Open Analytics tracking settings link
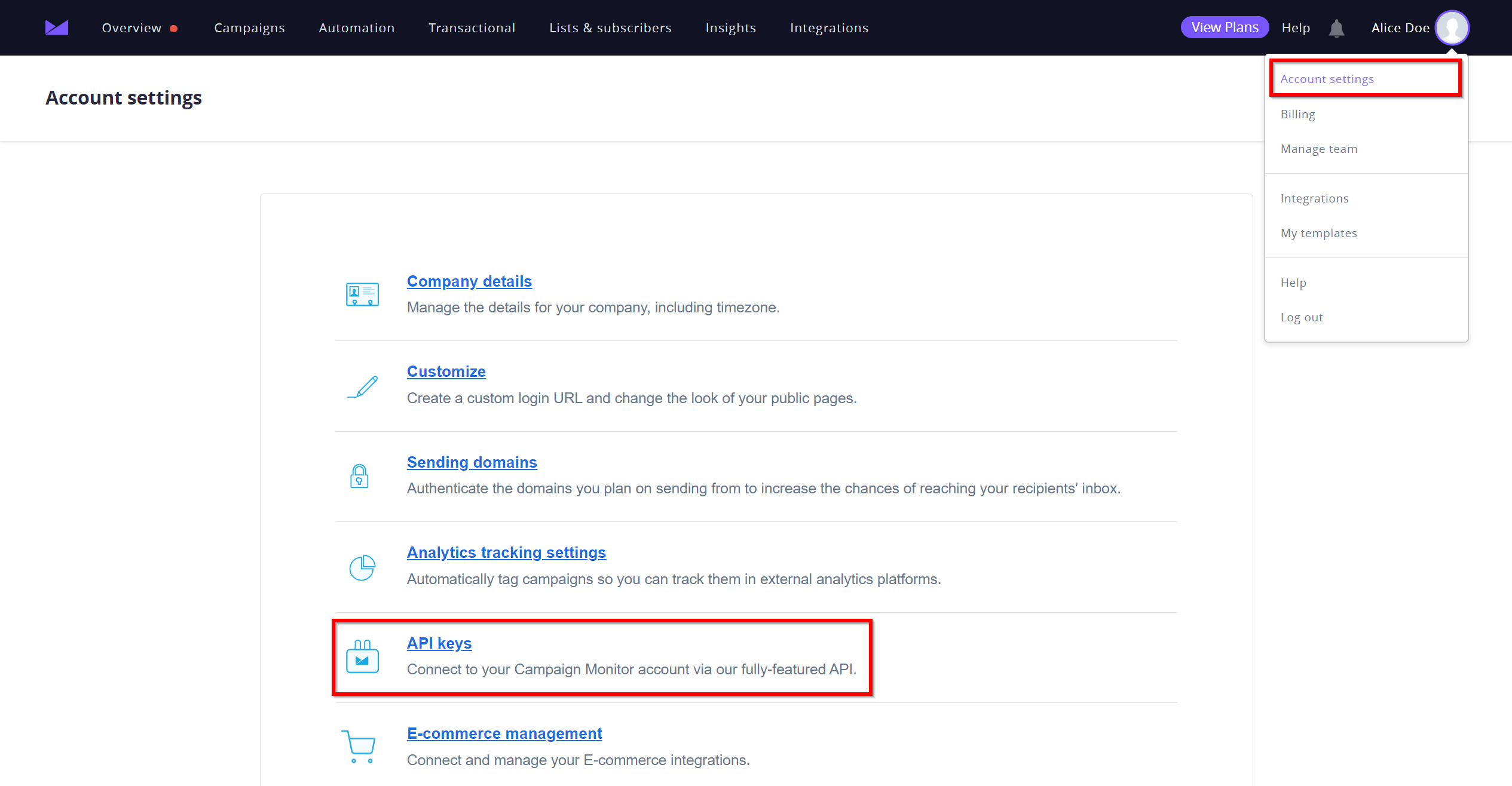The width and height of the screenshot is (1512, 786). (506, 552)
